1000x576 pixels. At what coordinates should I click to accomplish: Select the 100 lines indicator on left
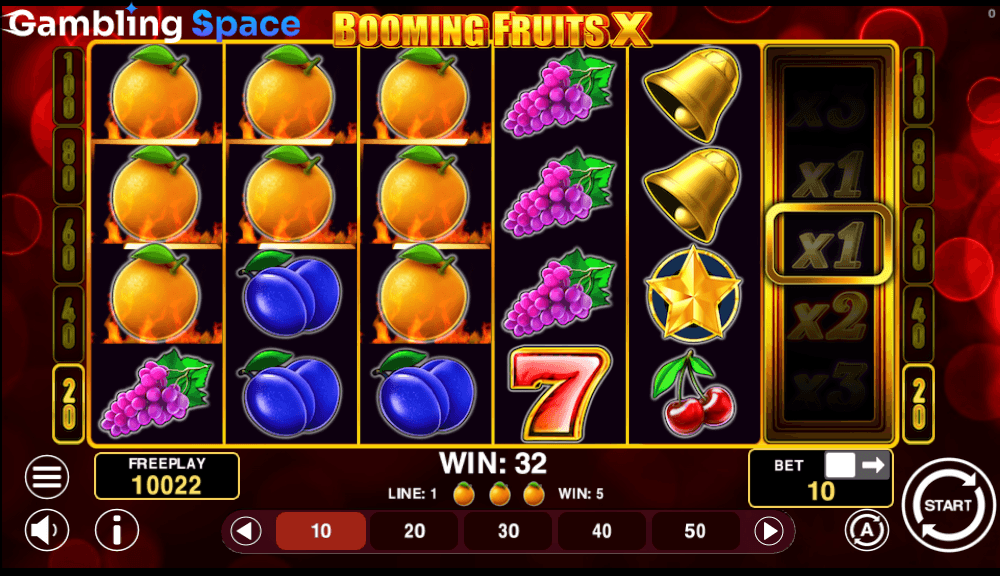(x=69, y=87)
